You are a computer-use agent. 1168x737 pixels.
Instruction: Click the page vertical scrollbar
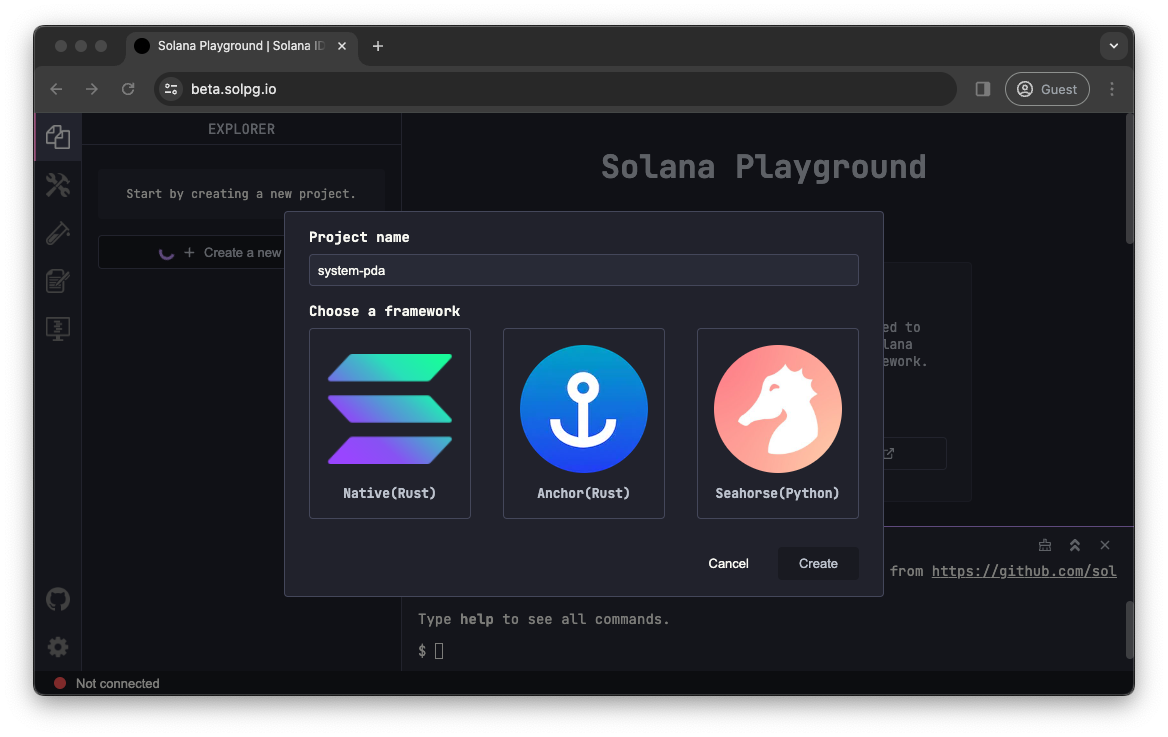[1129, 179]
